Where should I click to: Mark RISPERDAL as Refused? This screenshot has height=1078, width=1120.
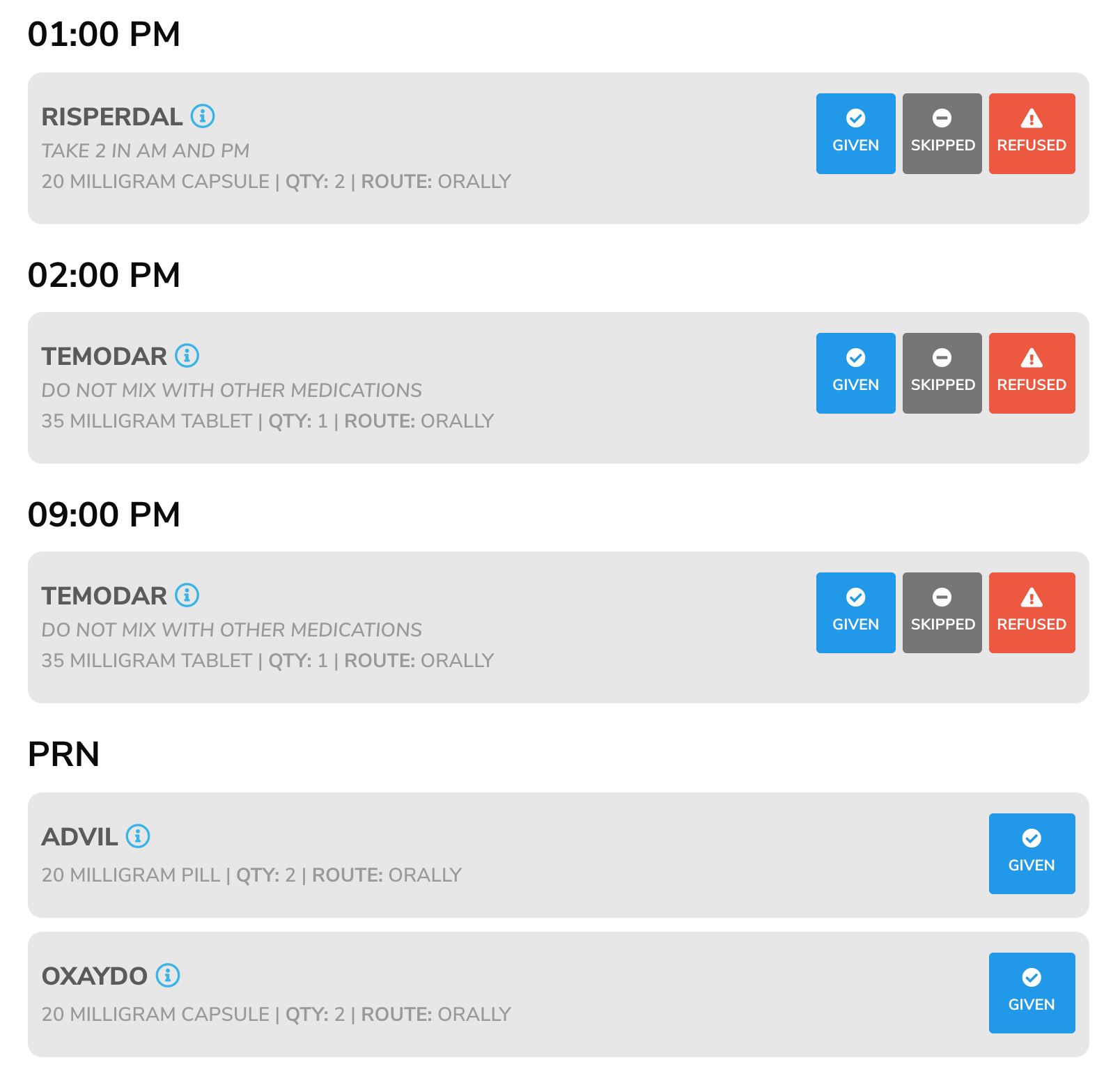tap(1032, 134)
